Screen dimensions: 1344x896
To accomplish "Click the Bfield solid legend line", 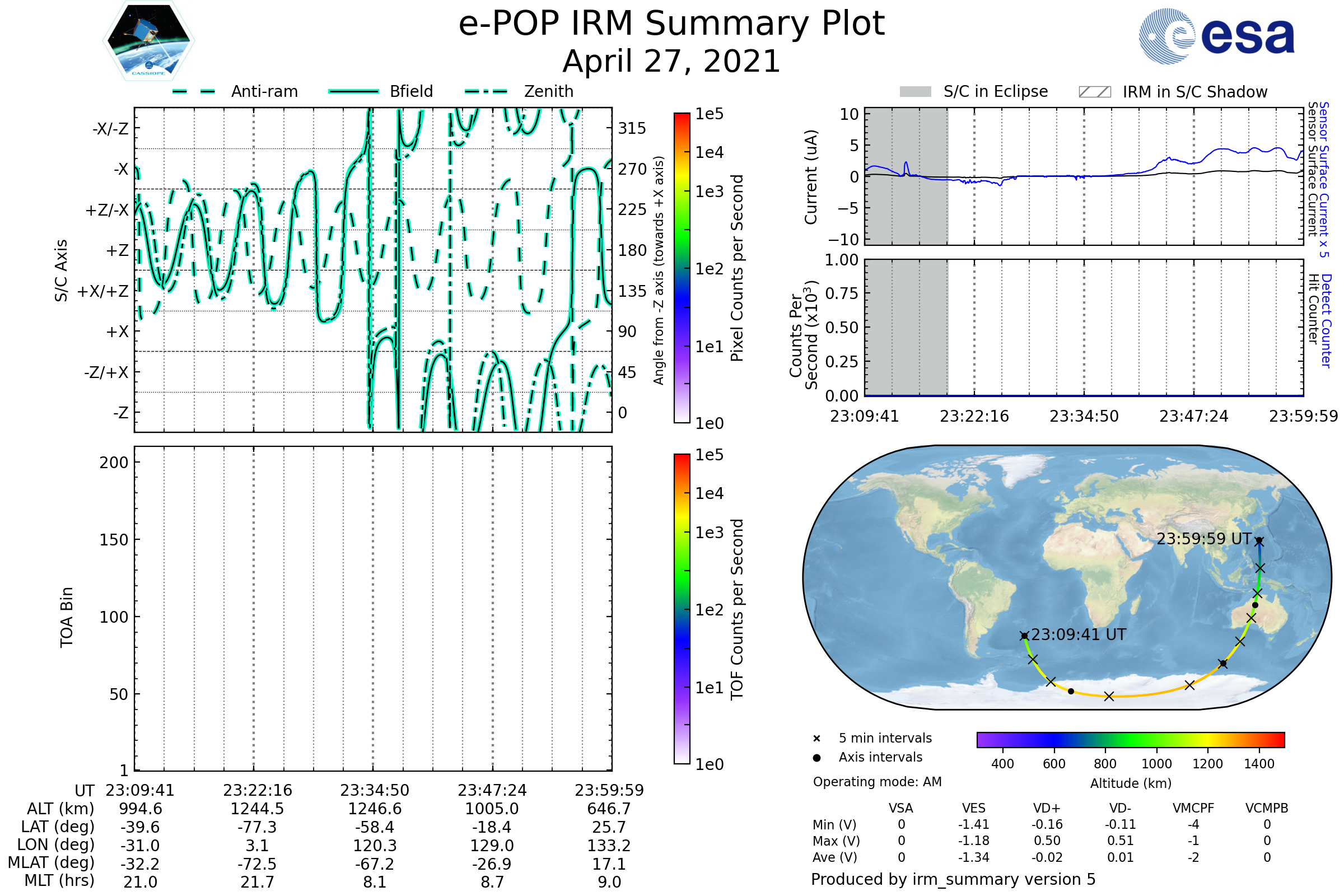I will click(353, 91).
